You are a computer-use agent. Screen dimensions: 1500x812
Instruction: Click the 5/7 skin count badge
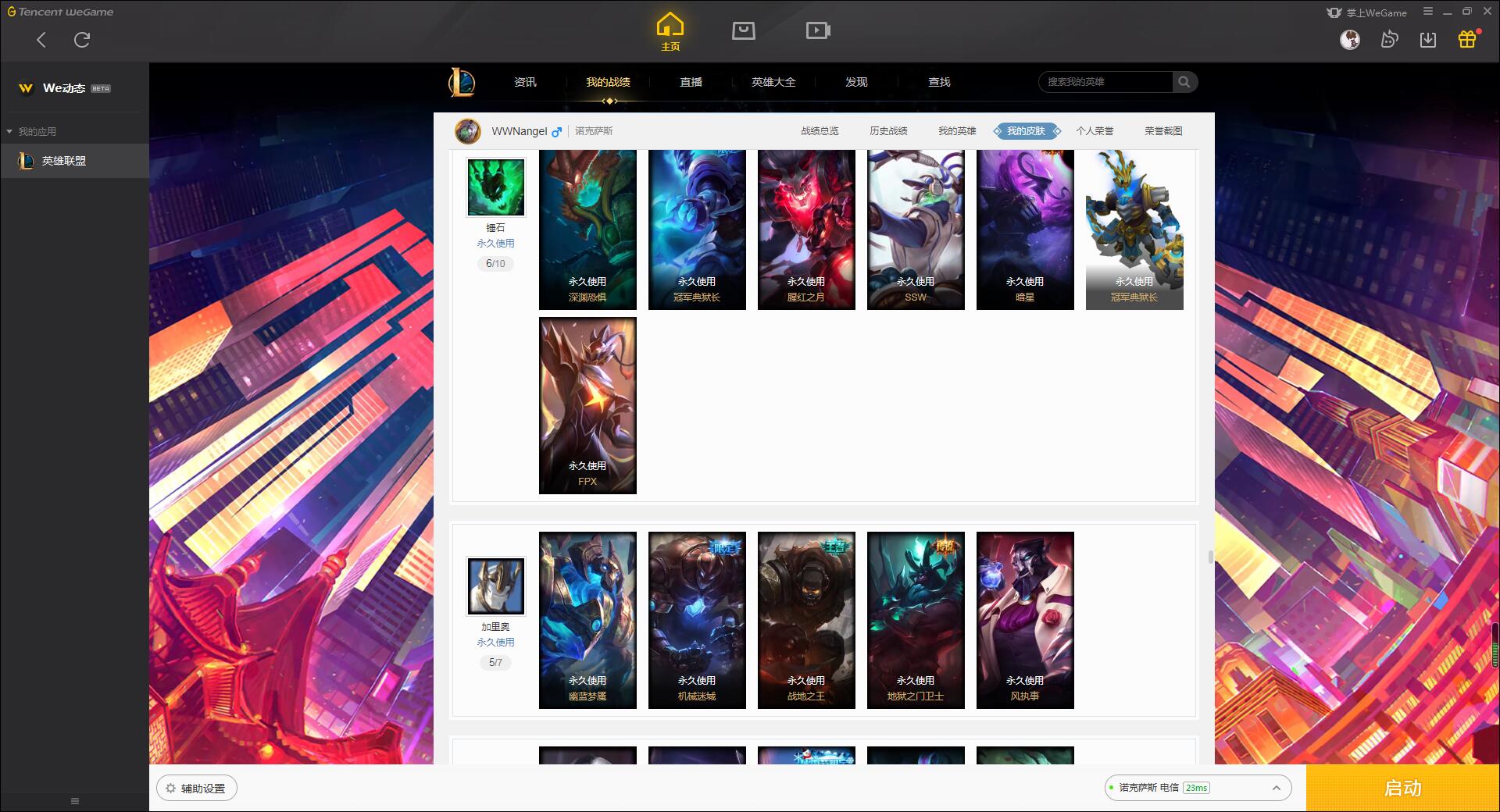(x=495, y=663)
